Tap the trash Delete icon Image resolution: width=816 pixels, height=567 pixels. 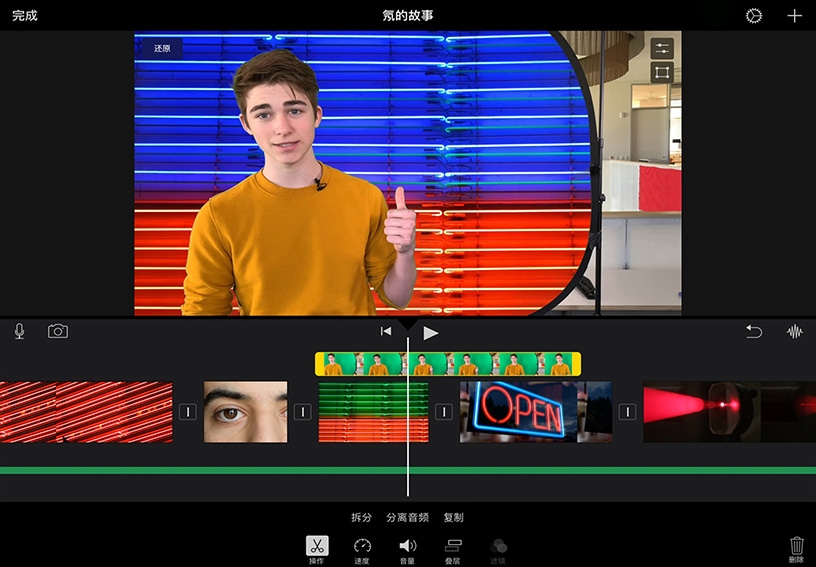[x=796, y=546]
